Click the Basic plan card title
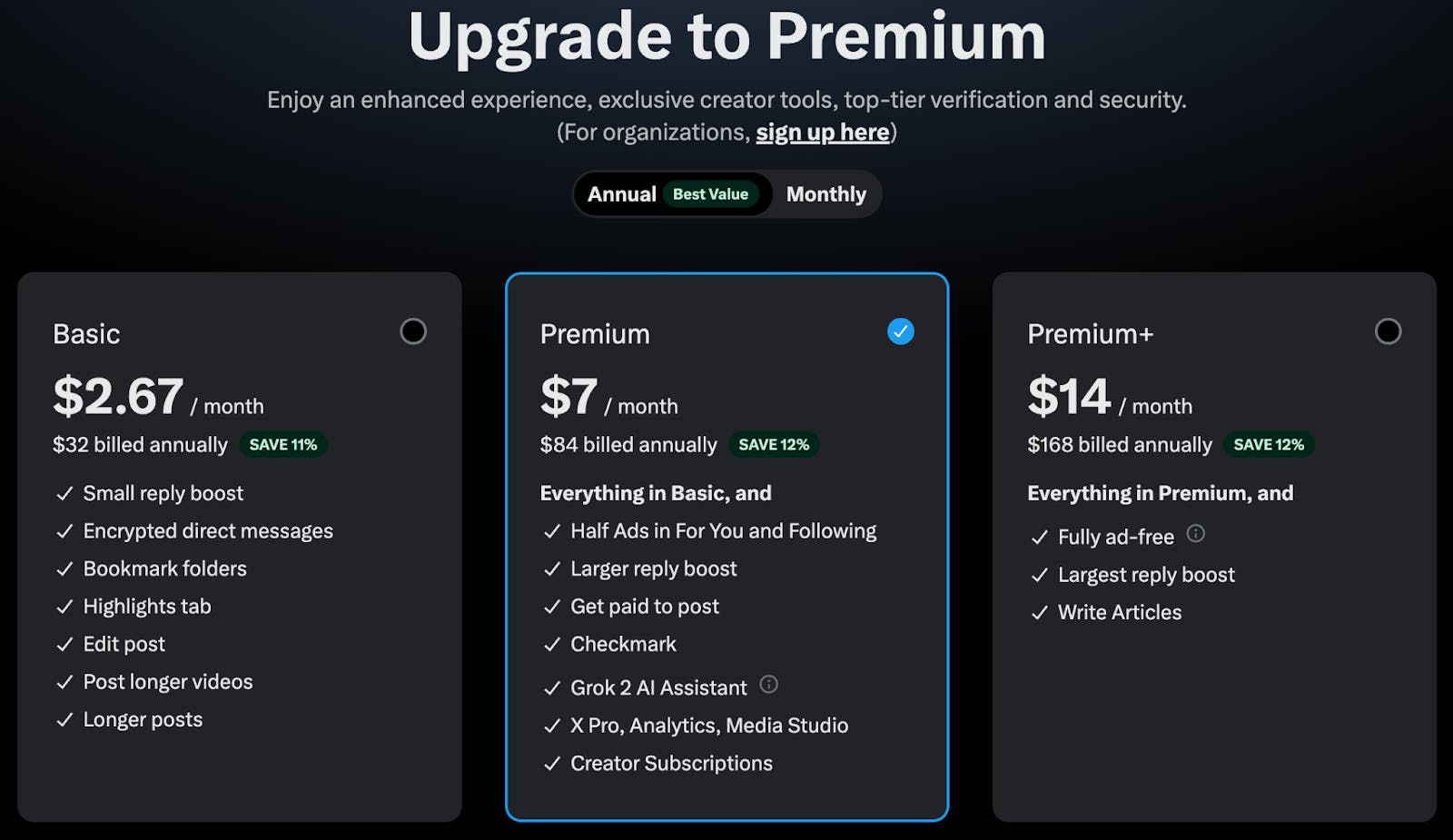The width and height of the screenshot is (1453, 840). [x=86, y=334]
